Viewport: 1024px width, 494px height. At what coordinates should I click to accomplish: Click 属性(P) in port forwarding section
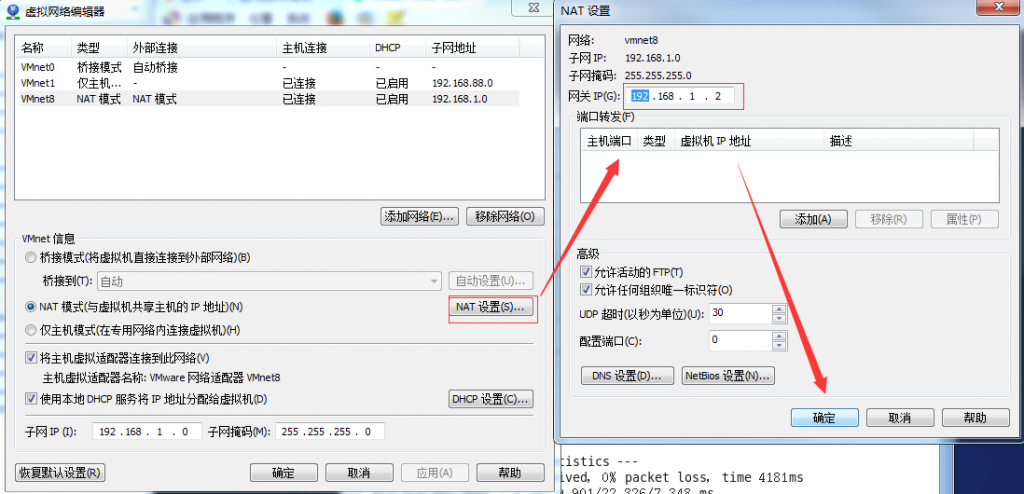pos(965,219)
